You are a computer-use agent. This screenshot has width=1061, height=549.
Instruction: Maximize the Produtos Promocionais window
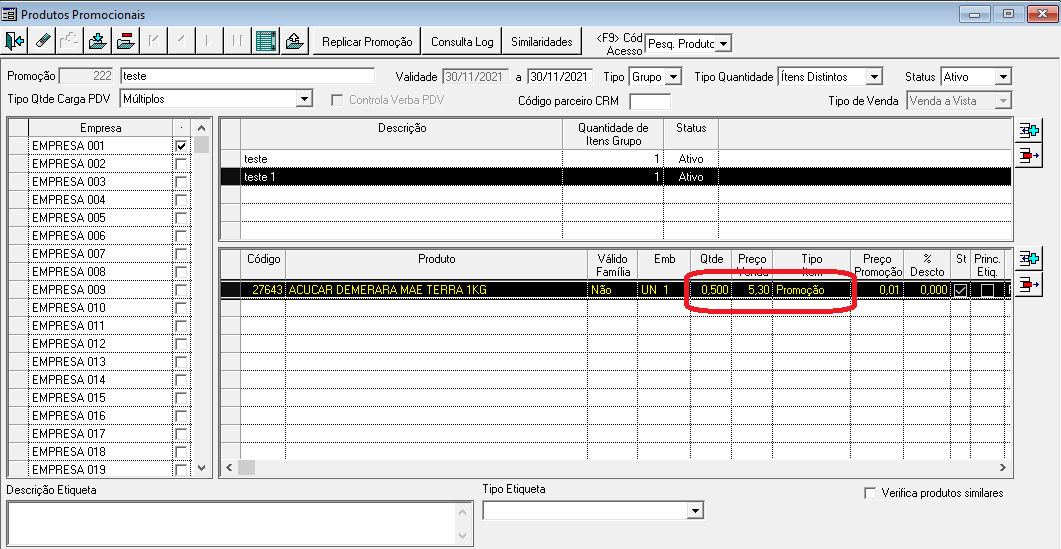click(1008, 14)
